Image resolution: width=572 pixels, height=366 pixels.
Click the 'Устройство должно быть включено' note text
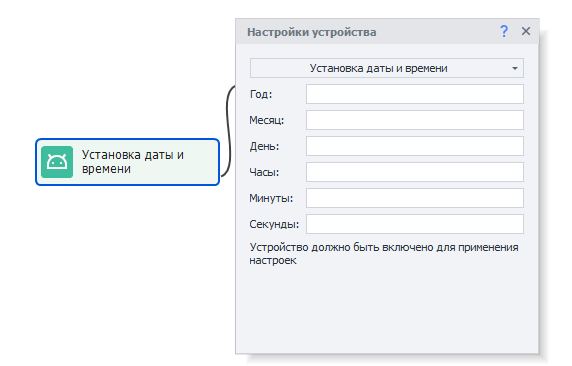coord(384,254)
